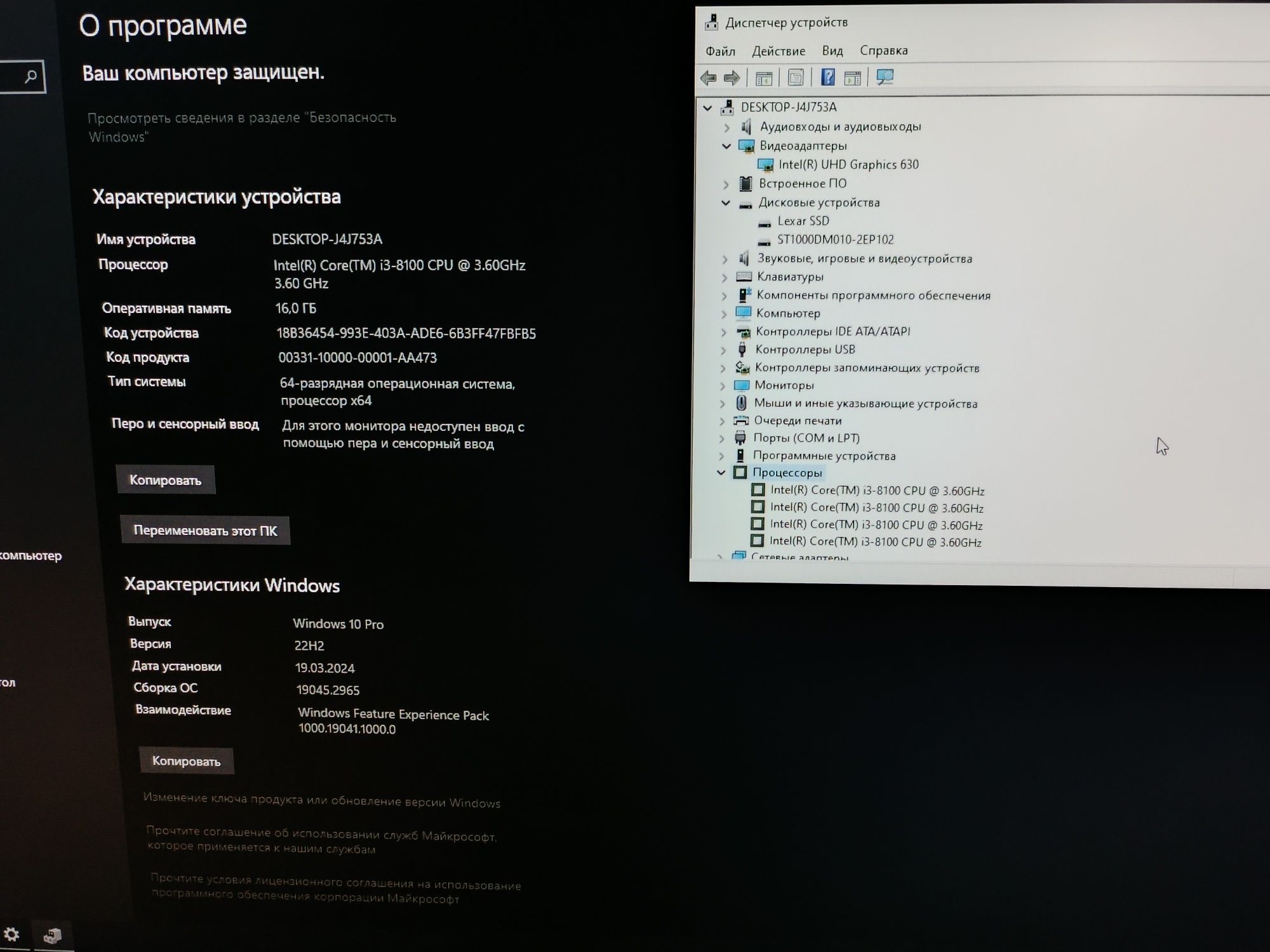Click the Встроенное ПО firmware icon
The height and width of the screenshot is (952, 1270).
point(745,183)
